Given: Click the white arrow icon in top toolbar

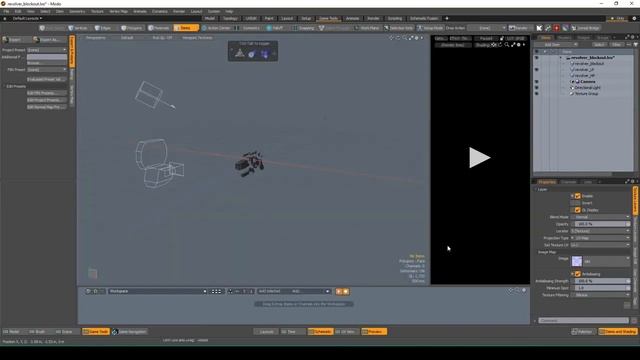Looking at the screenshot, I should coord(539,28).
